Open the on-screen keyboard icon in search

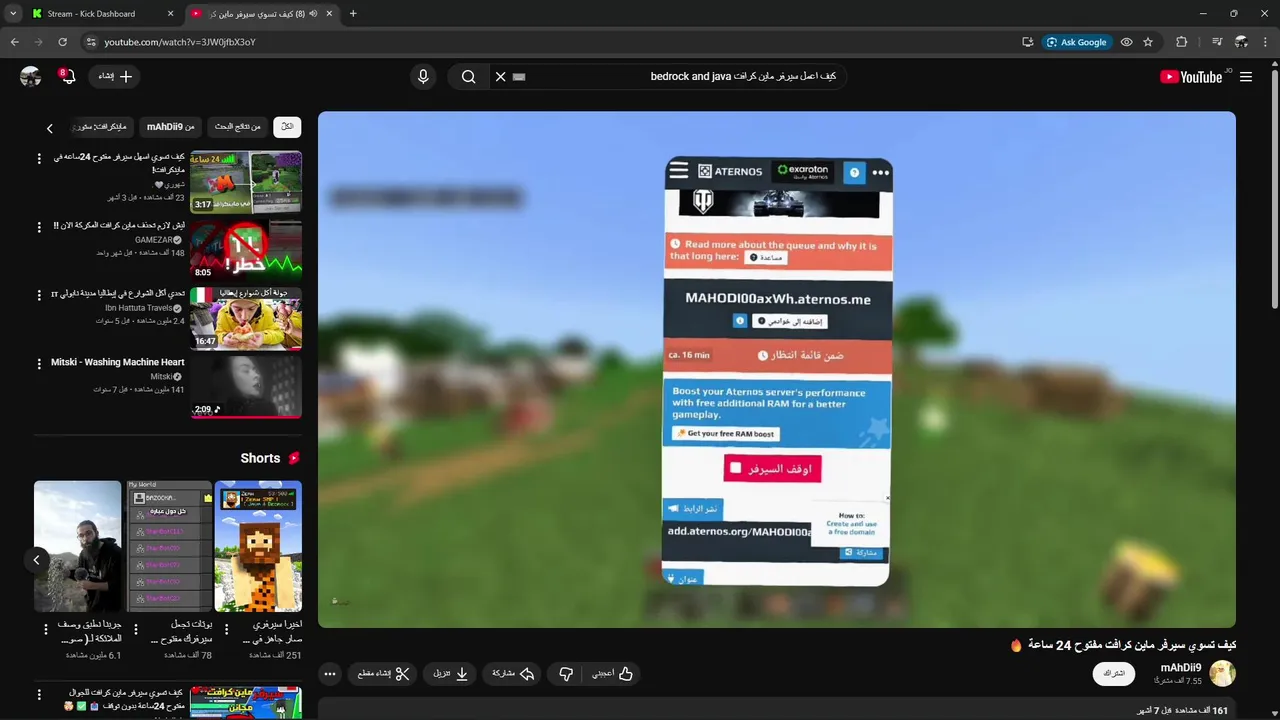point(519,76)
